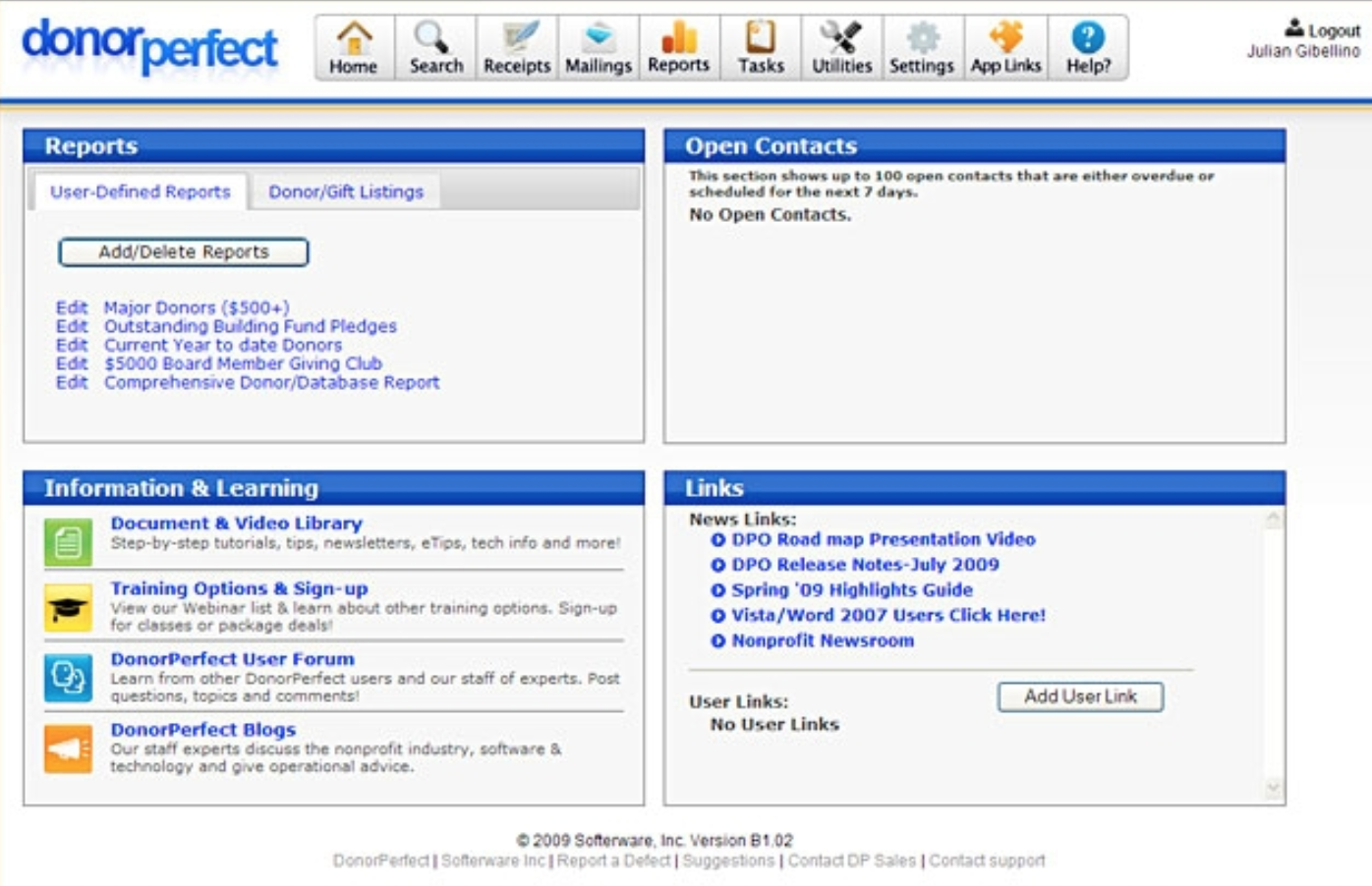Viewport: 1372px width, 886px height.
Task: Click the Softerware Inc footer link
Action: click(x=493, y=860)
